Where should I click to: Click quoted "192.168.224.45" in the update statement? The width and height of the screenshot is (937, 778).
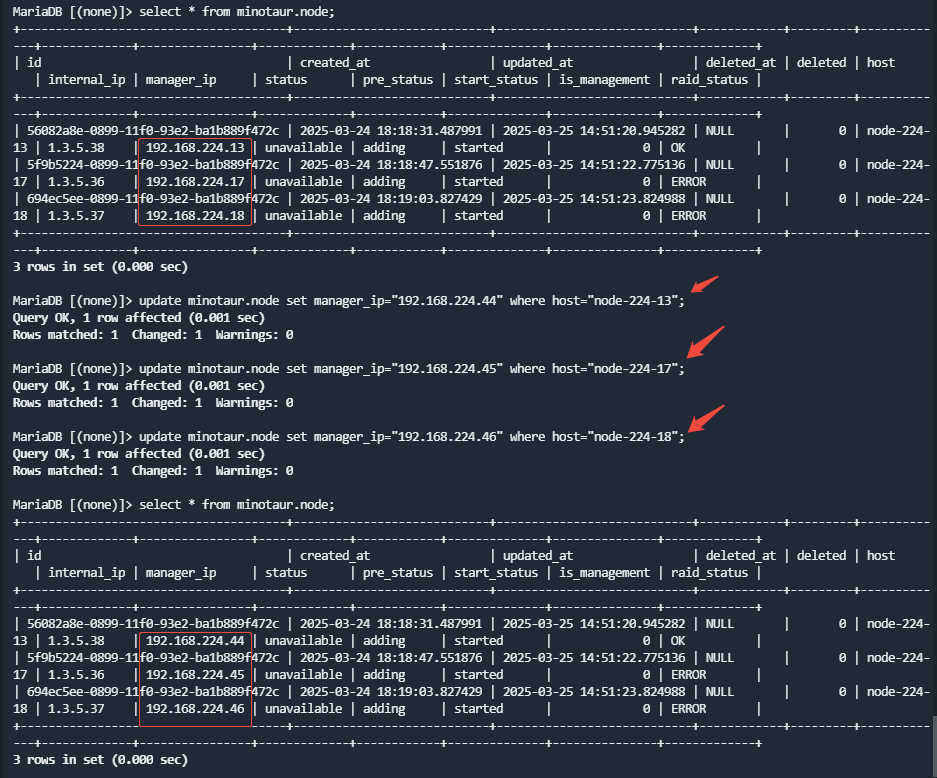(448, 369)
